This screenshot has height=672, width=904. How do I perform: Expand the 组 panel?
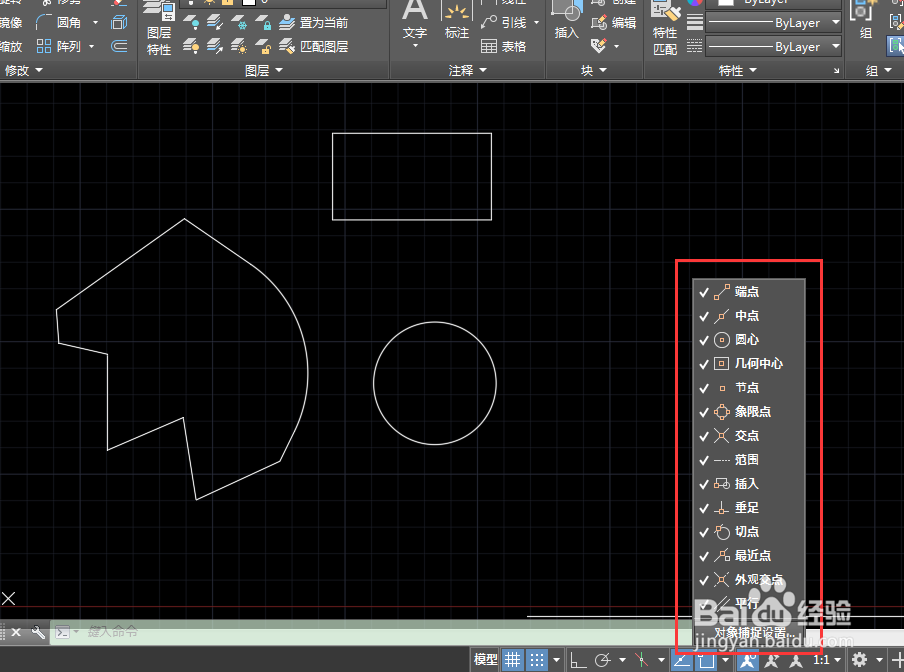pyautogui.click(x=879, y=70)
